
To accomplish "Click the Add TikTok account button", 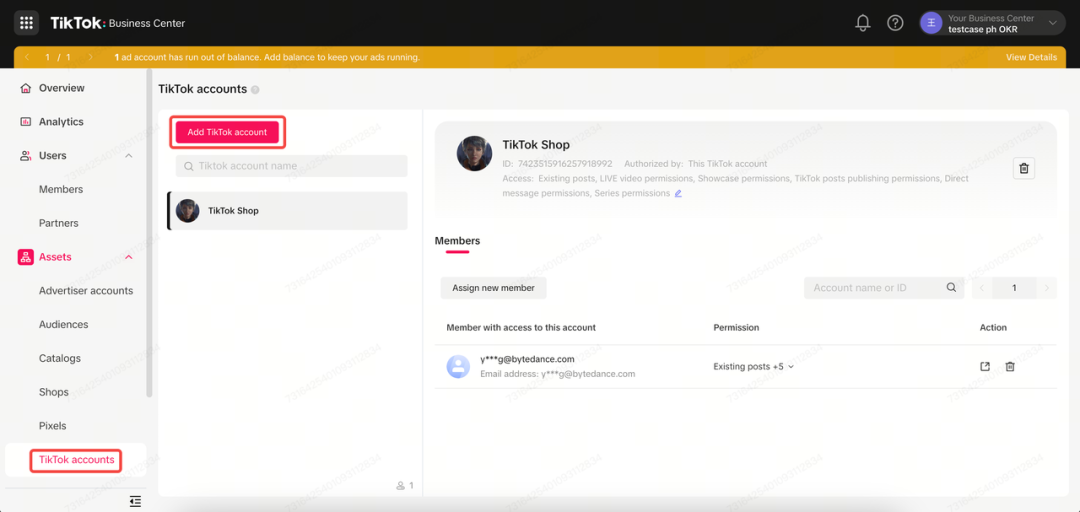I will [x=227, y=132].
